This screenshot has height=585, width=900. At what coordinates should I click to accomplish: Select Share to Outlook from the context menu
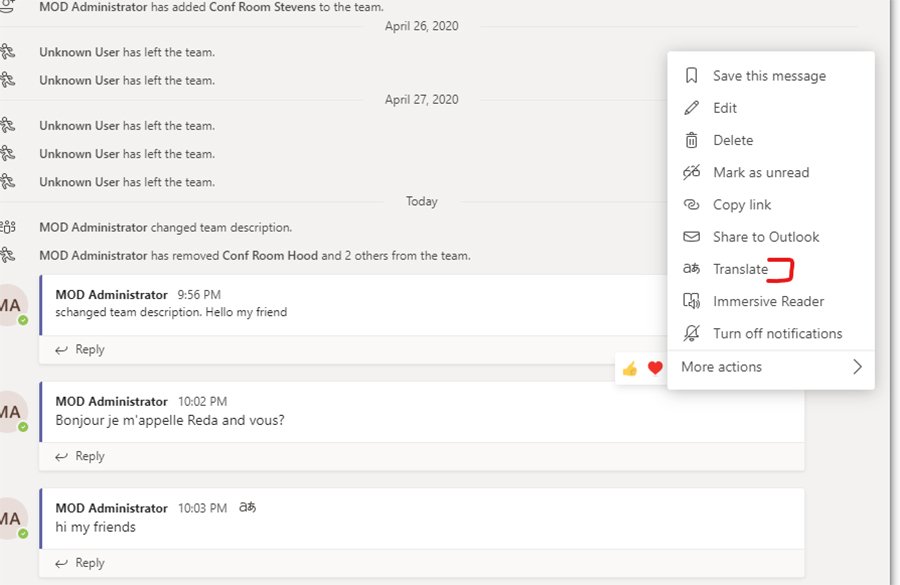point(766,236)
